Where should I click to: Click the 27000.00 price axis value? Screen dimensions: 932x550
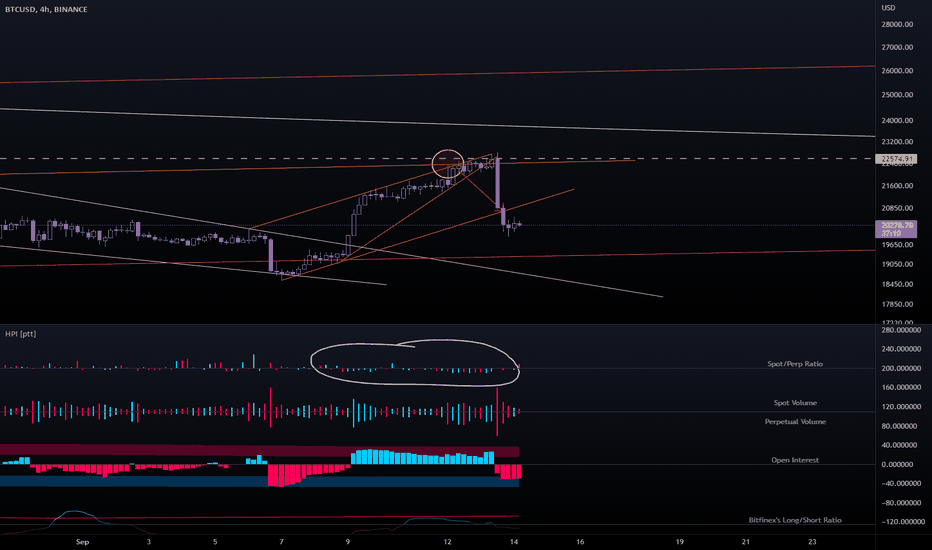898,47
